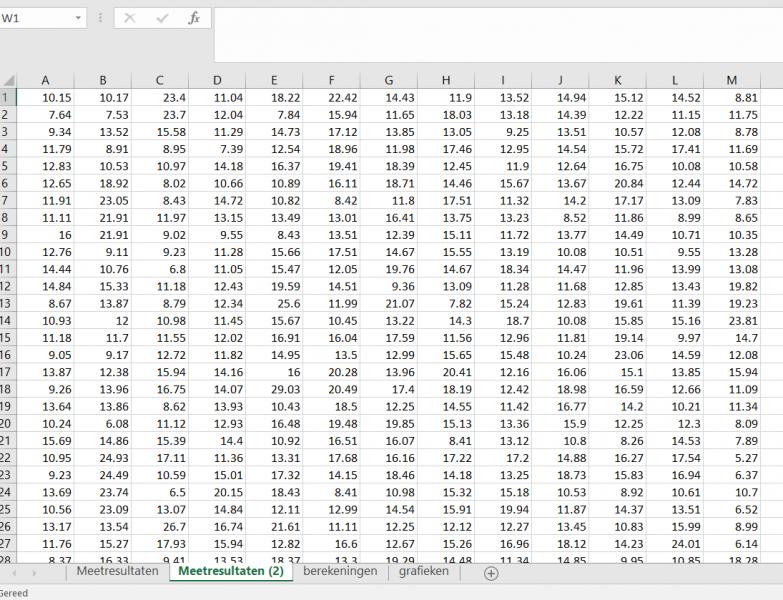Viewport: 783px width, 600px height.
Task: Open the Name Box dropdown arrow
Action: pos(78,18)
